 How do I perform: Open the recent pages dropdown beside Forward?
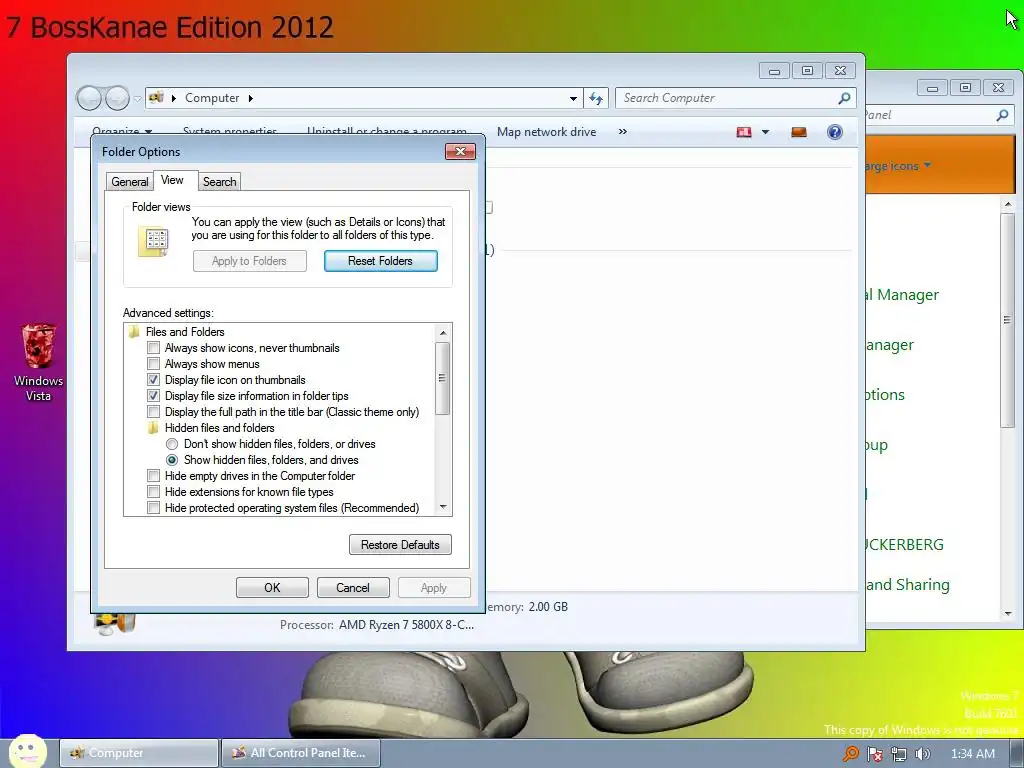click(137, 99)
